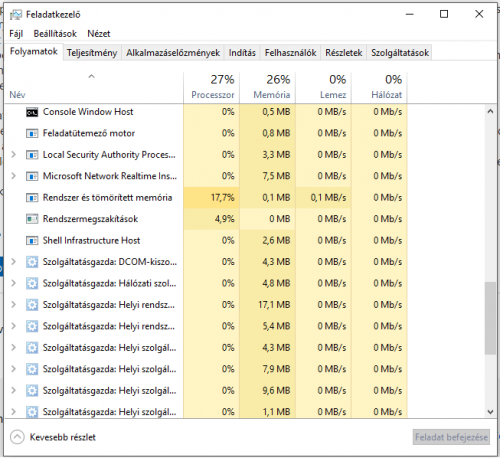Open the Nézet menu
The height and width of the screenshot is (458, 500).
99,34
